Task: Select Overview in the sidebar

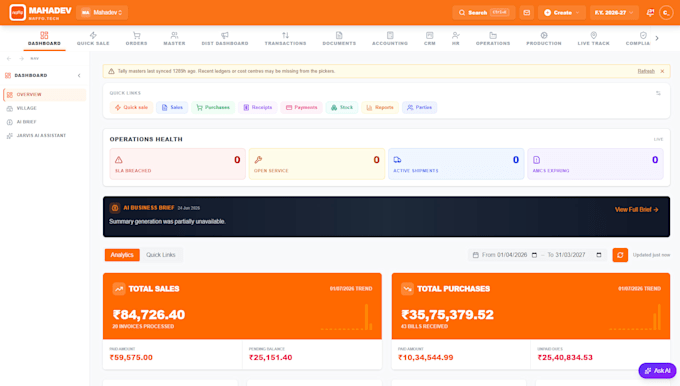Action: click(44, 95)
